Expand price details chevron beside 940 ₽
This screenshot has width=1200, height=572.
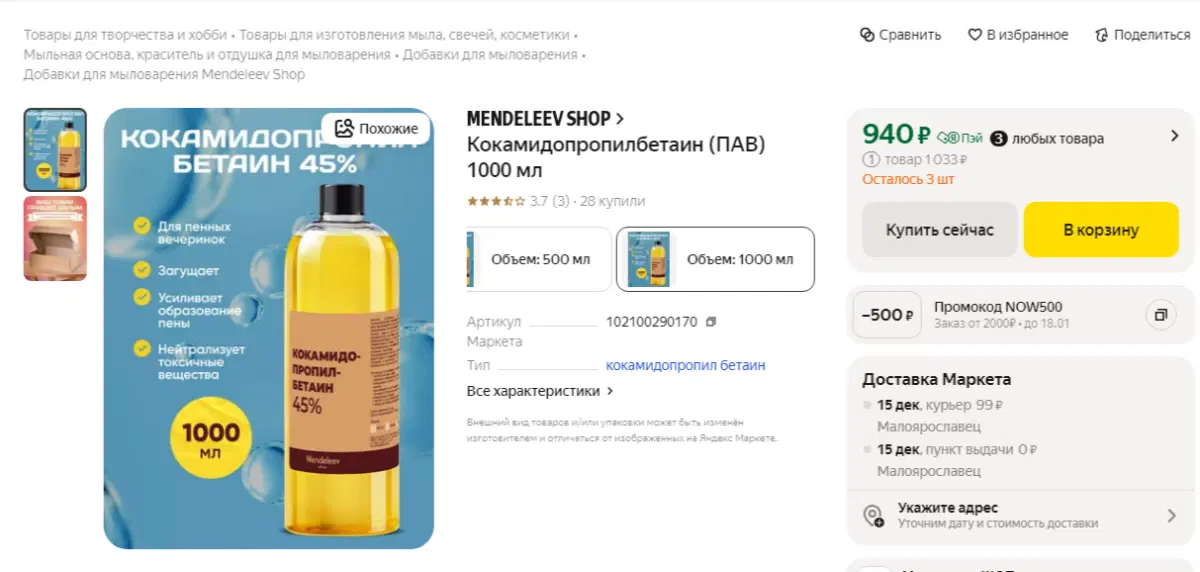1174,136
